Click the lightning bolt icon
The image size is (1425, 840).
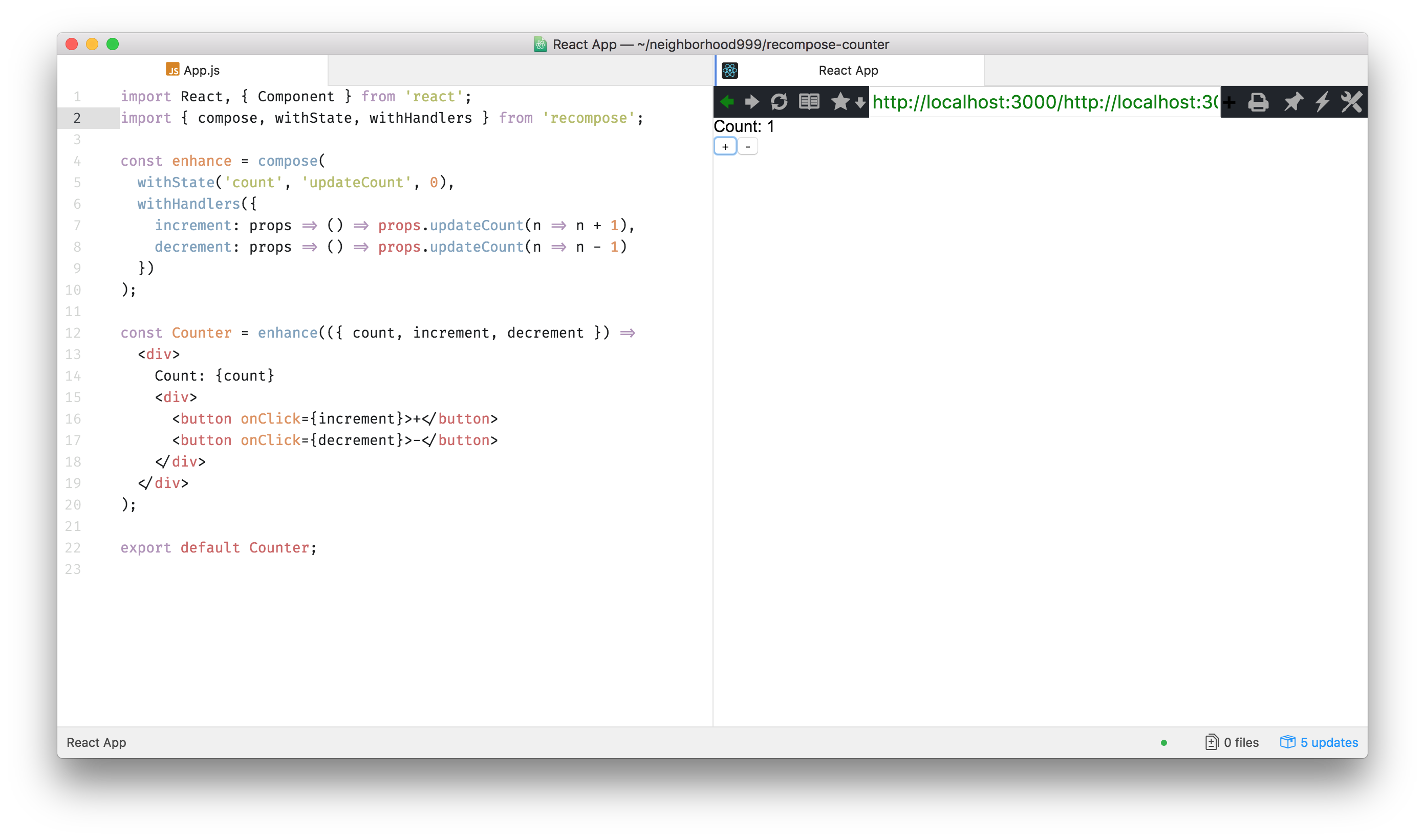coord(1323,102)
